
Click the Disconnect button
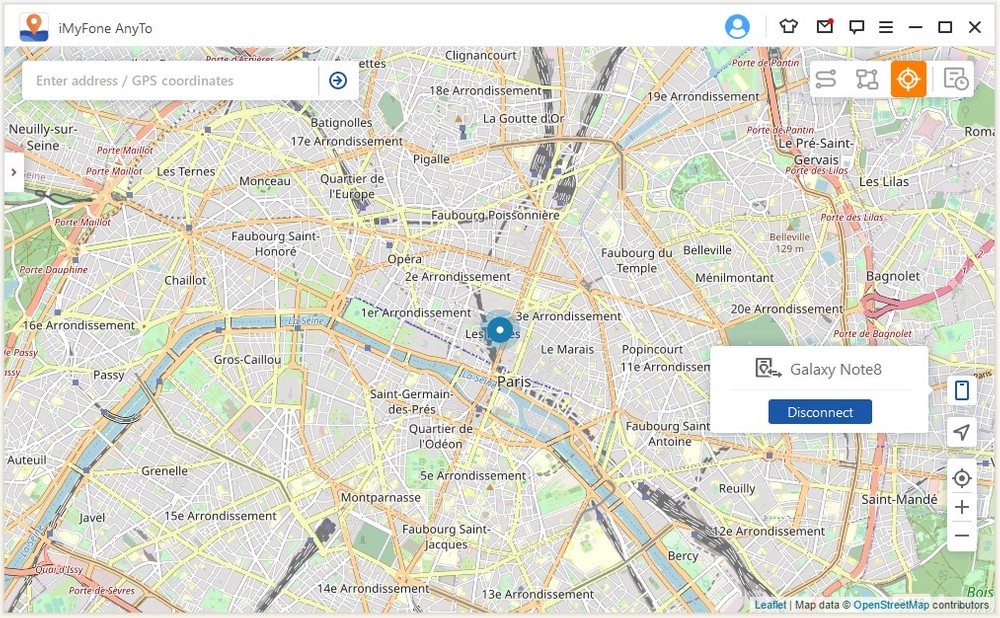coord(820,412)
